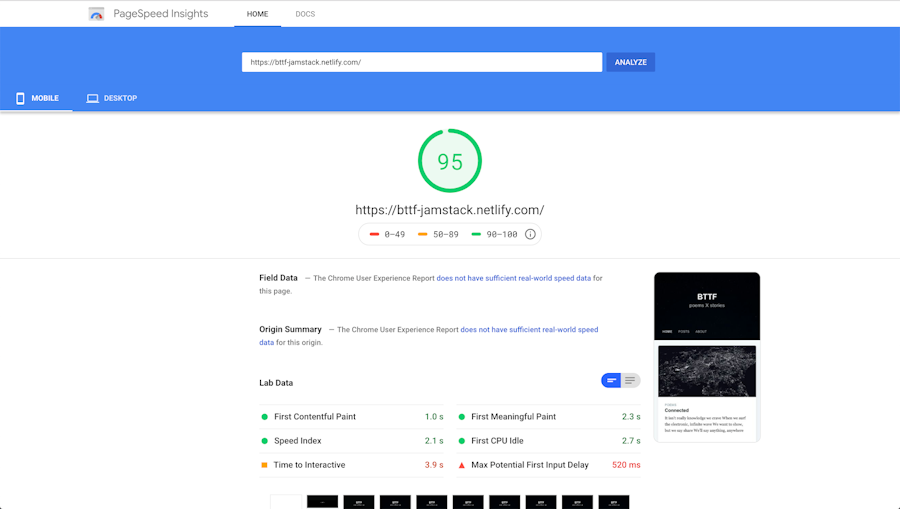Click the first black filmstrip thumbnail
This screenshot has height=509, width=900.
click(x=322, y=502)
